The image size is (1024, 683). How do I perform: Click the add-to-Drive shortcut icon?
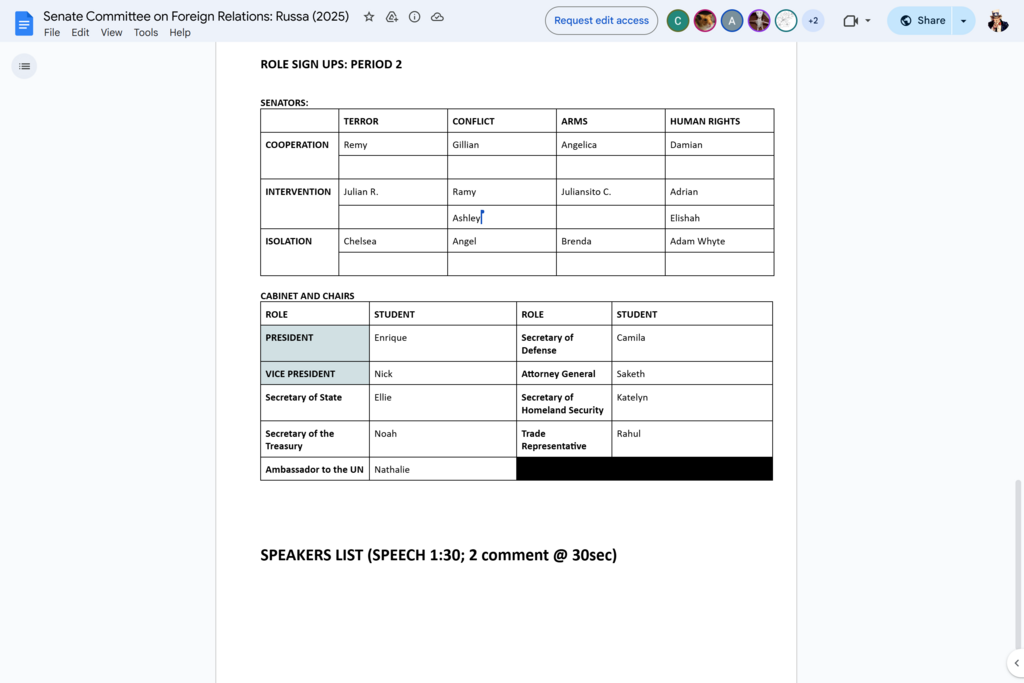[x=392, y=17]
